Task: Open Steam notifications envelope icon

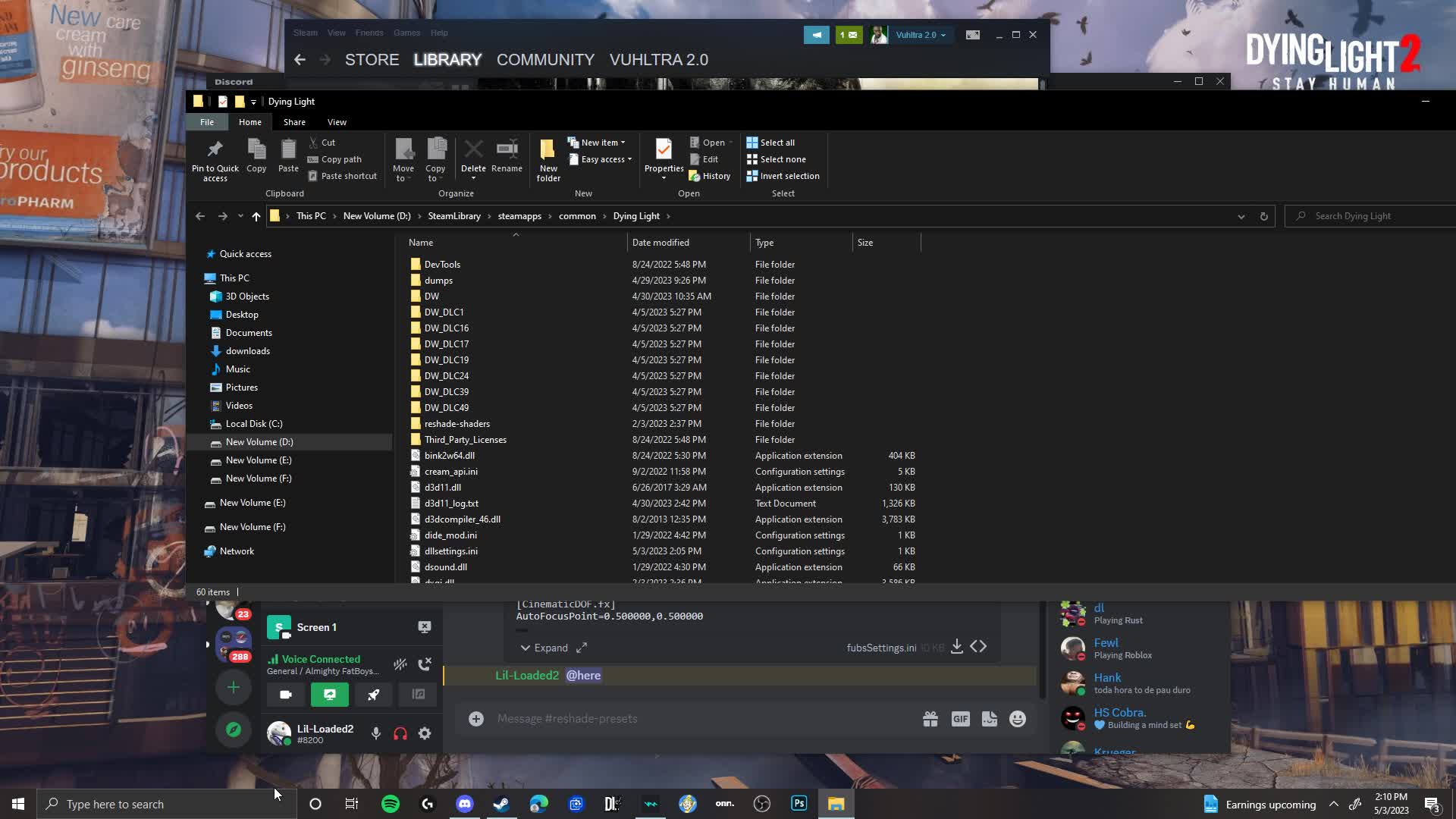Action: coord(849,35)
